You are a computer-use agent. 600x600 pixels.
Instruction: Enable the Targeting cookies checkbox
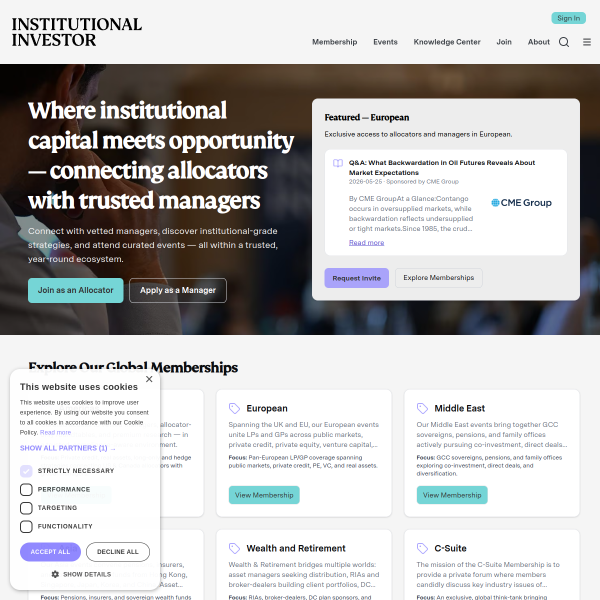(26, 508)
